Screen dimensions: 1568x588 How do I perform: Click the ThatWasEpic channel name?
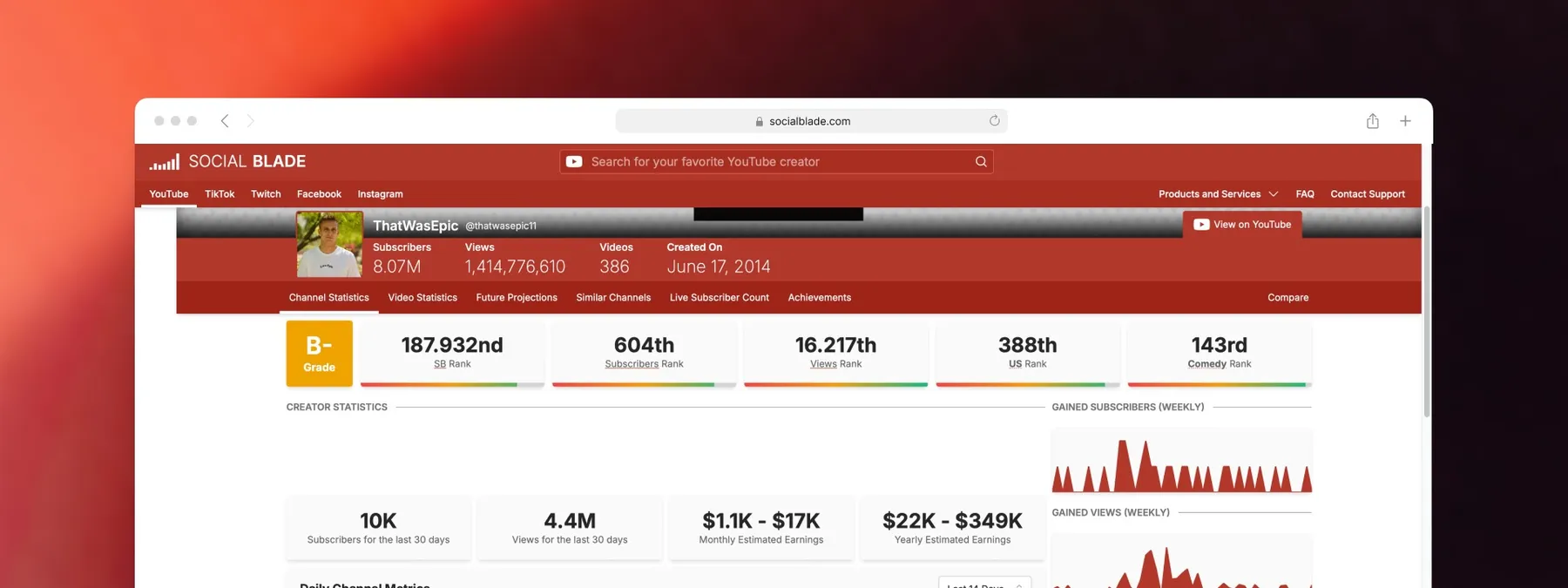coord(416,226)
